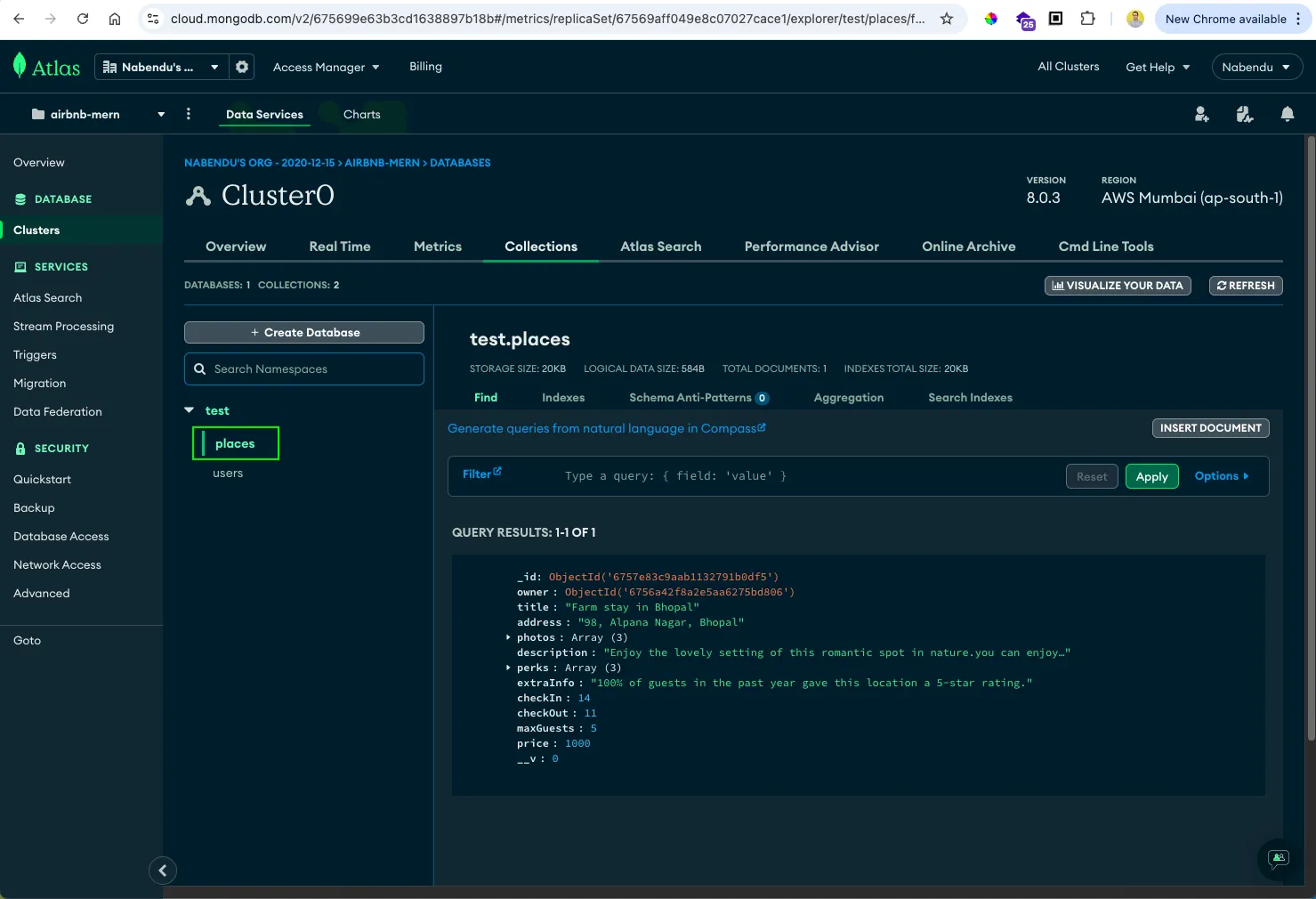Open Online Archive tab
The image size is (1316, 899).
coord(969,247)
